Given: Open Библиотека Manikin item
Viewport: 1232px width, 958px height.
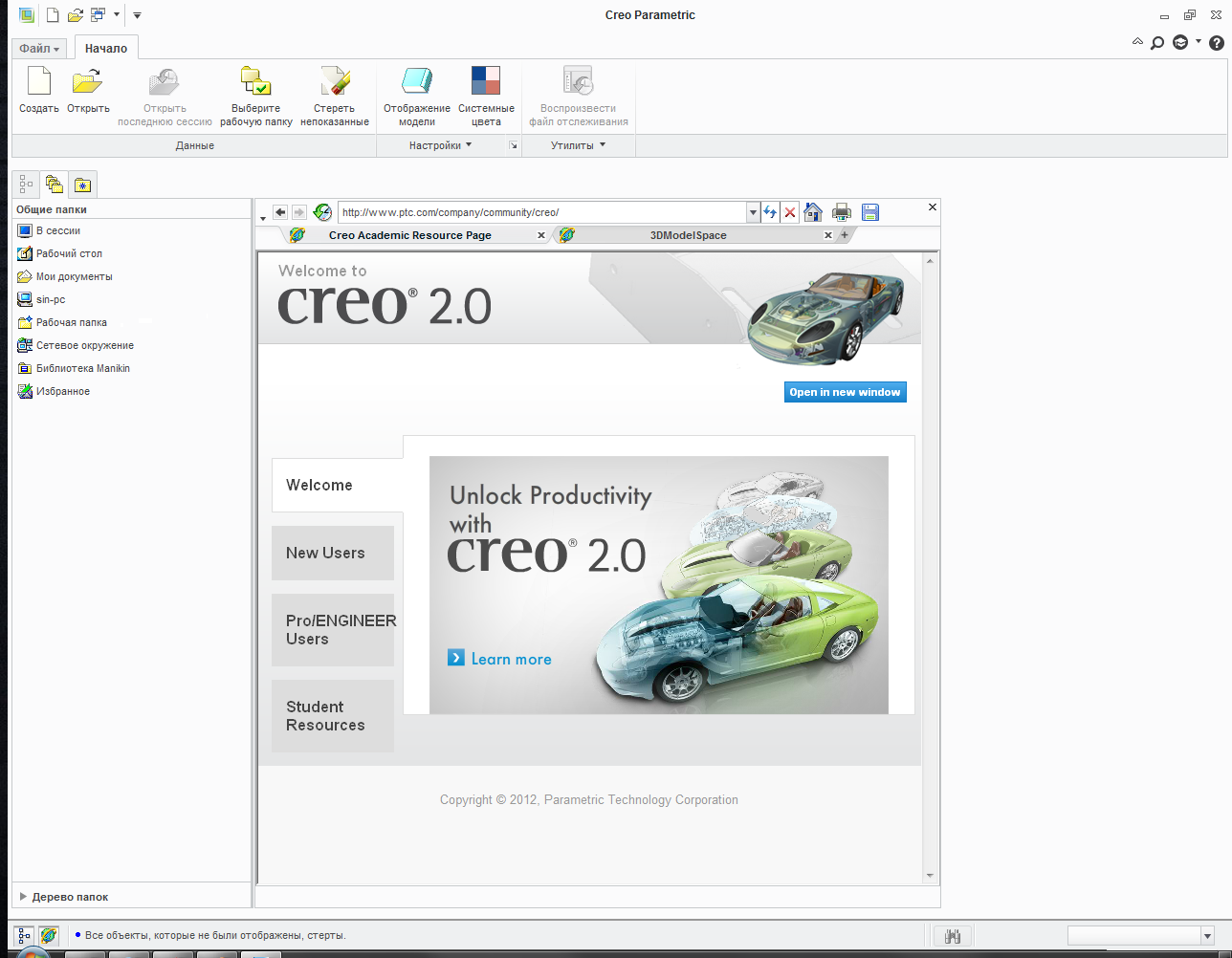Looking at the screenshot, I should coord(74,368).
